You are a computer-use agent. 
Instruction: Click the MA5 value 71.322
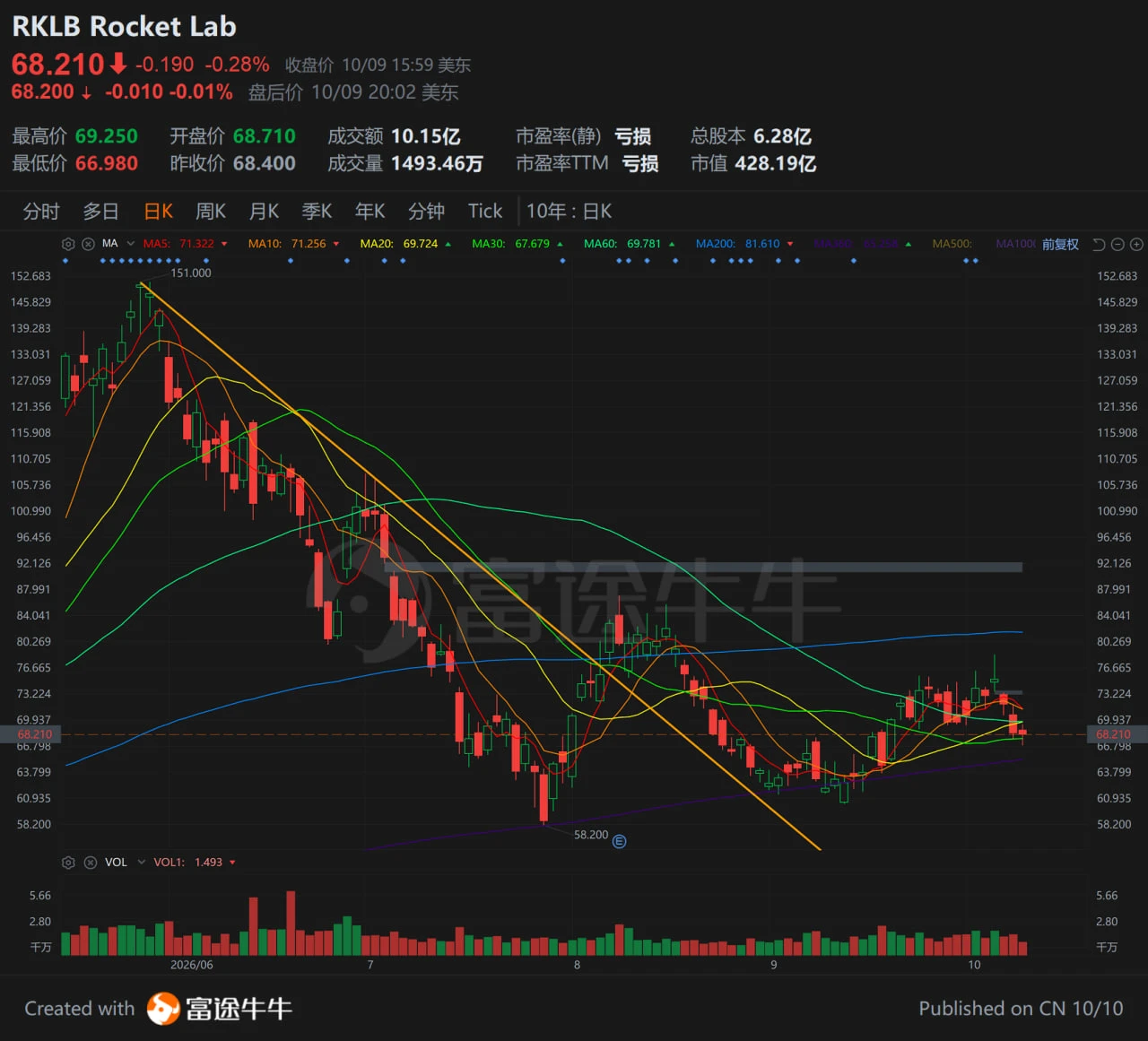[x=196, y=244]
